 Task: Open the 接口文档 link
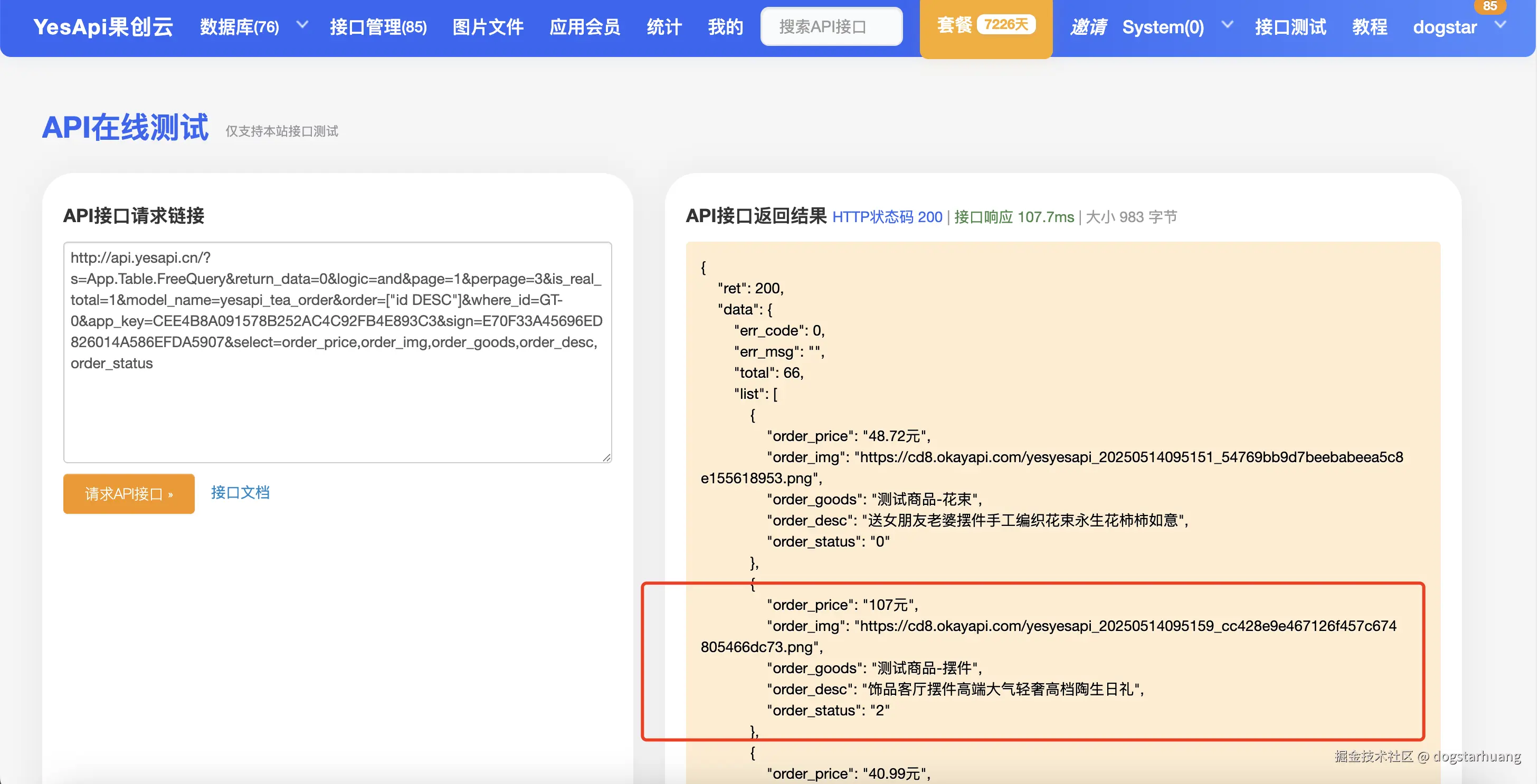click(x=240, y=492)
